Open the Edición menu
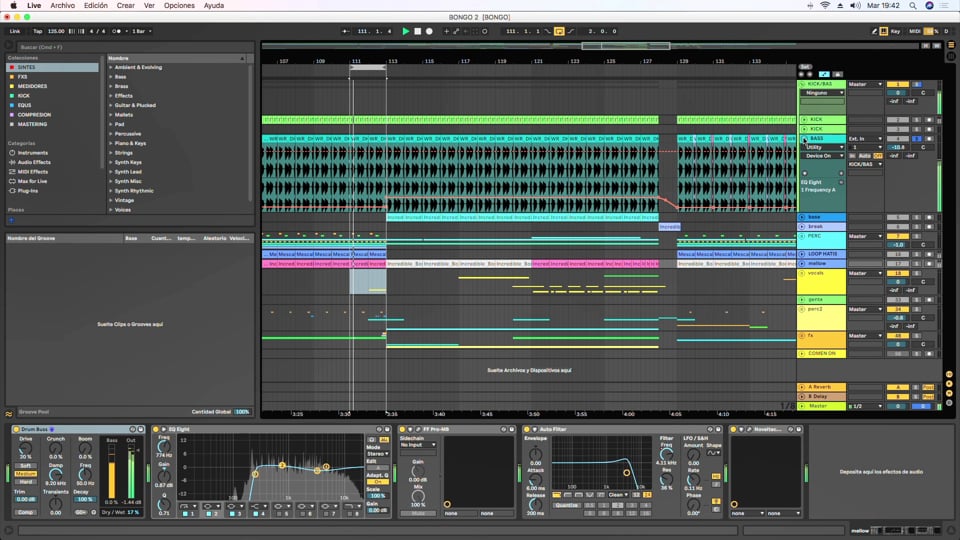 (x=96, y=6)
